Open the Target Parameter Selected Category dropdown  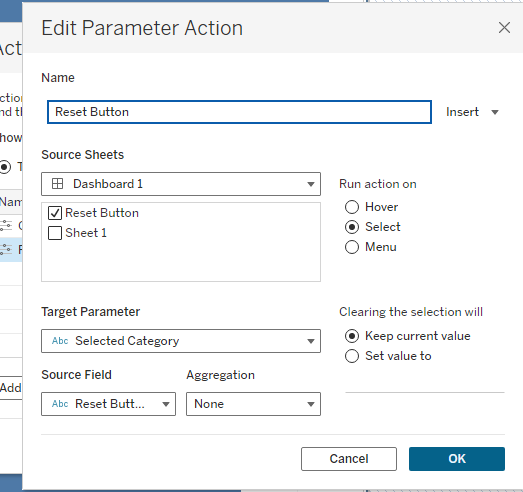point(181,341)
